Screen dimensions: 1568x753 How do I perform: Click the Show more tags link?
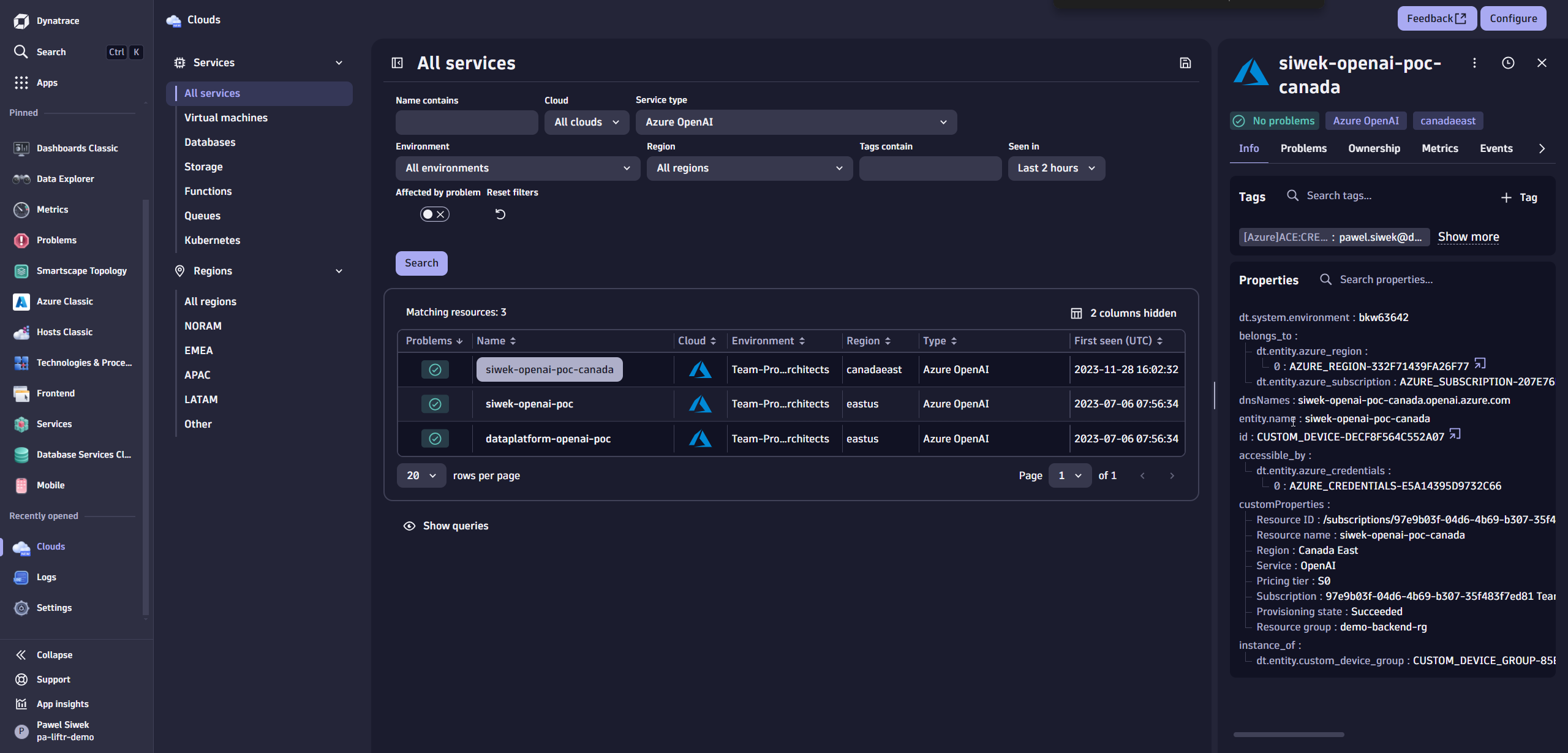tap(1468, 236)
